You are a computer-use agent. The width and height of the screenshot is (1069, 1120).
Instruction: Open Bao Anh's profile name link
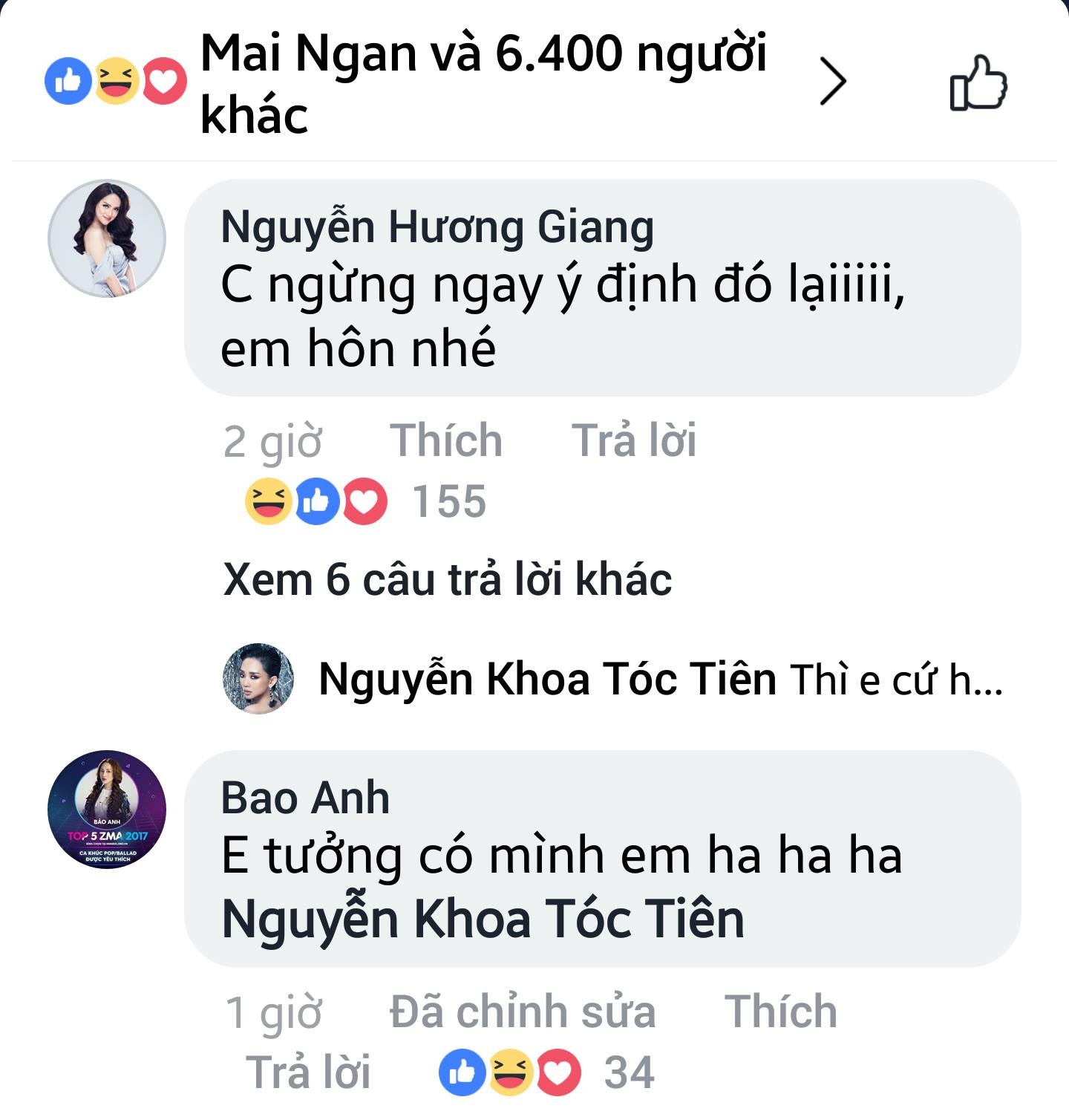tap(305, 798)
